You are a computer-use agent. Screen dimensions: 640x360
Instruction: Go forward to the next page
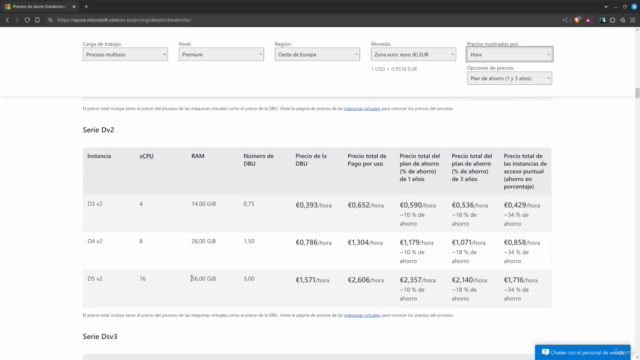click(17, 20)
